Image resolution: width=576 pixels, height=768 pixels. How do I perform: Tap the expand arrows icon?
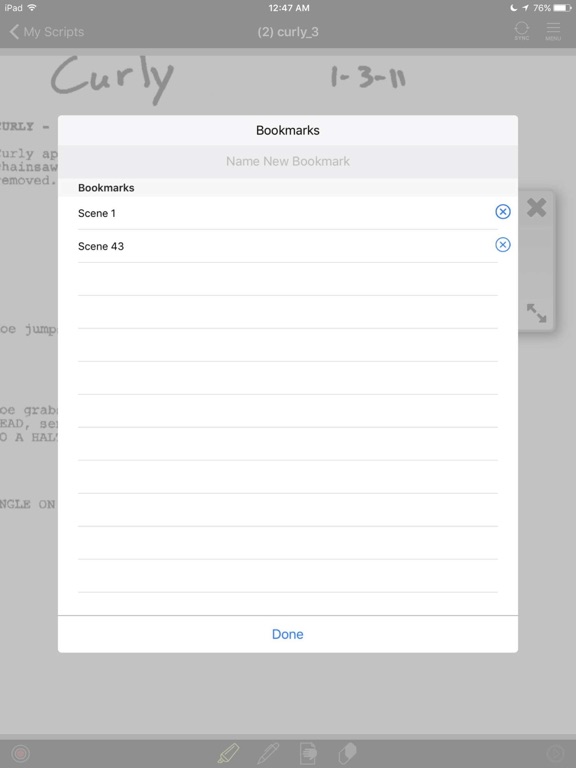click(x=536, y=313)
